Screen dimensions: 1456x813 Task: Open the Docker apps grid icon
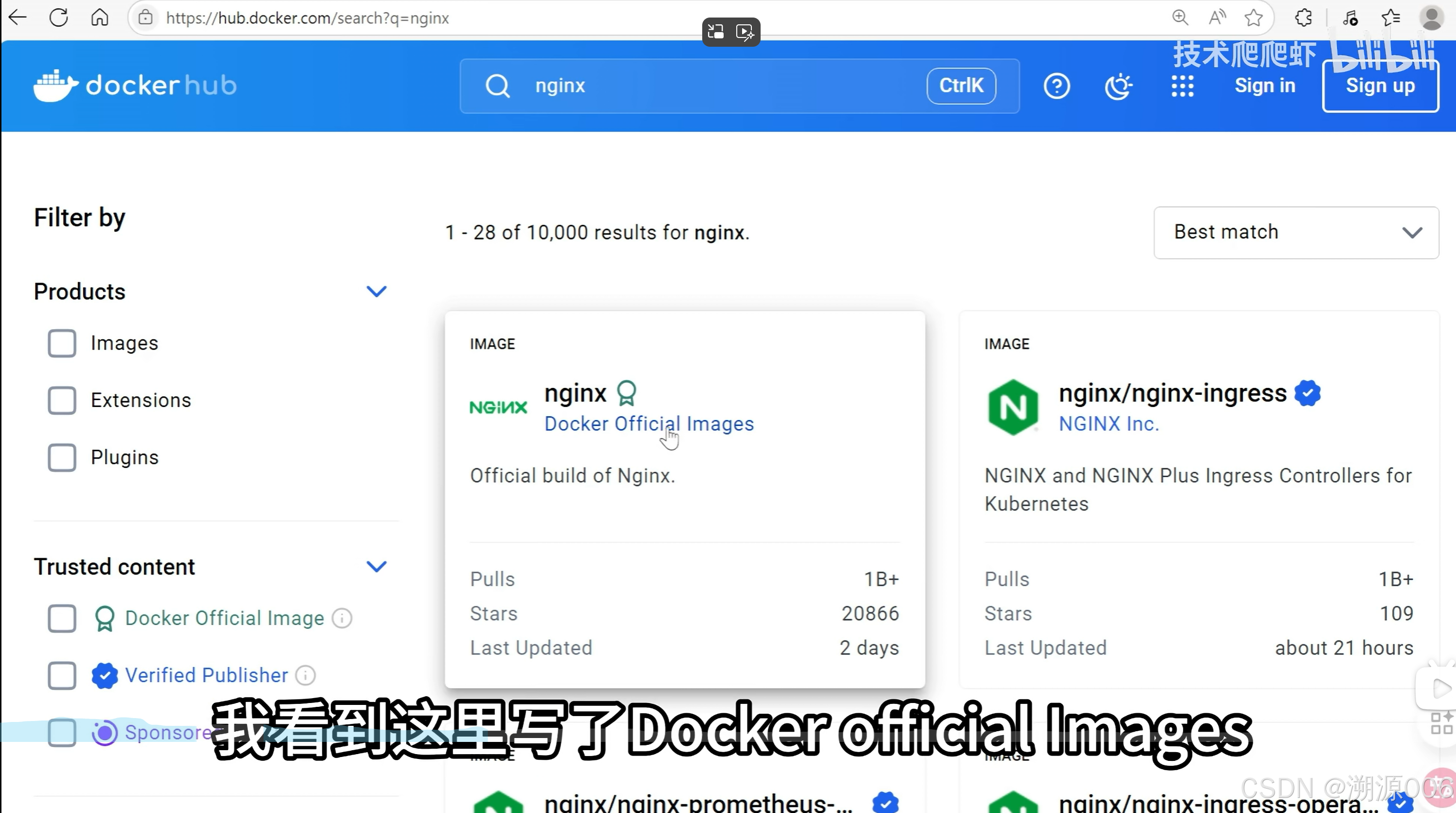1182,86
